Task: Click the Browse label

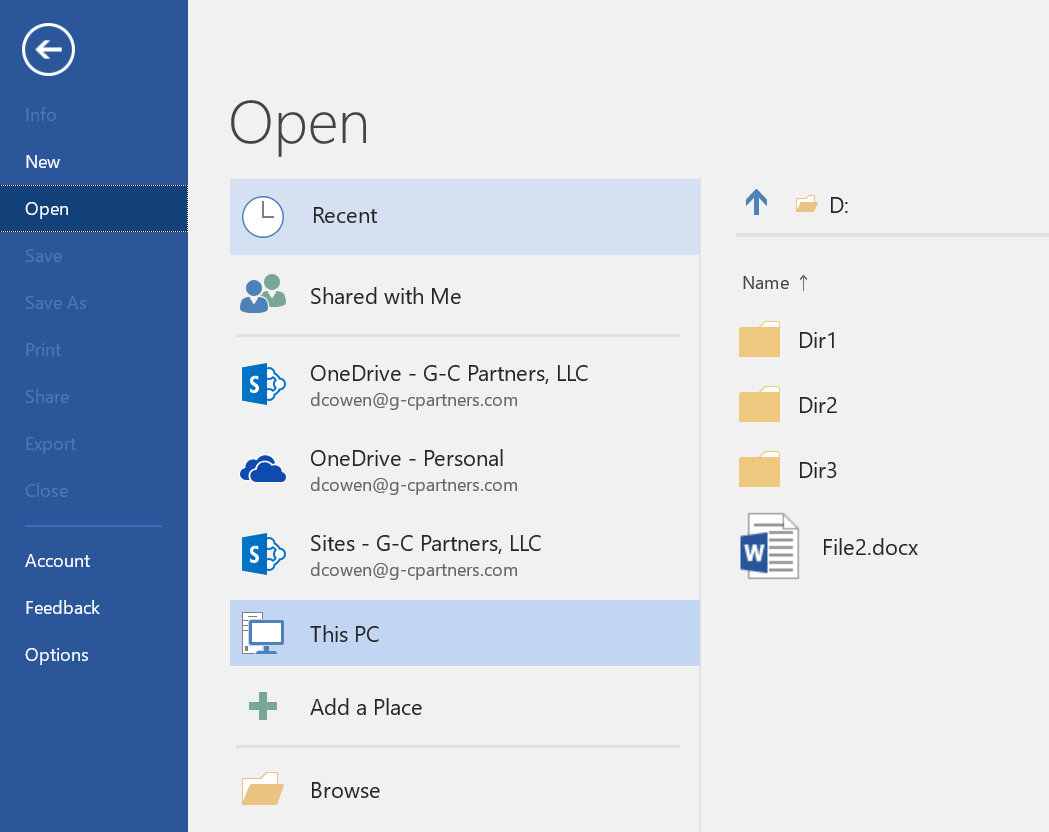Action: click(345, 791)
